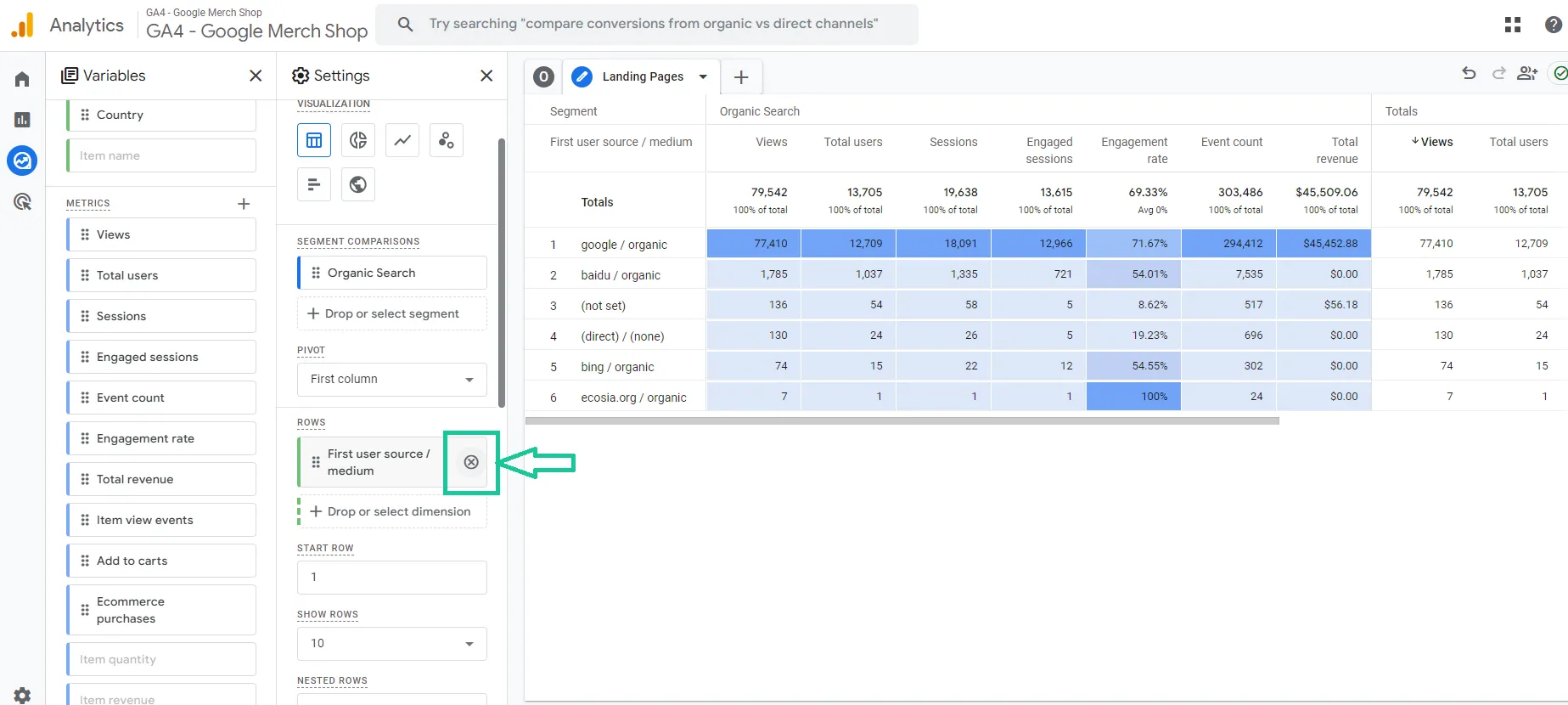Click Drop or select dimension

(392, 511)
